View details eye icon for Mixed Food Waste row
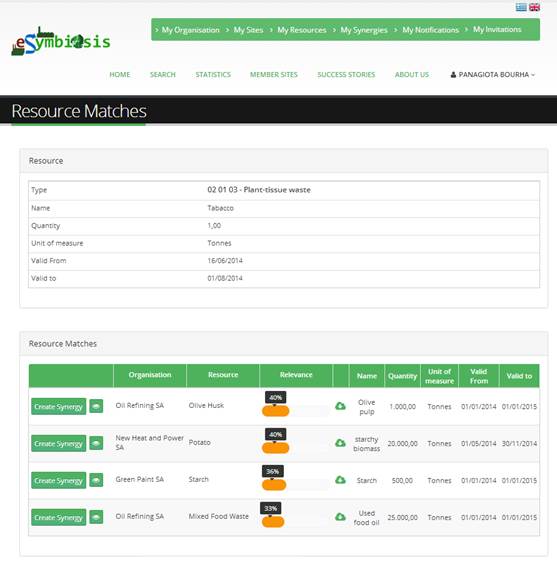This screenshot has width=557, height=567. pyautogui.click(x=96, y=517)
